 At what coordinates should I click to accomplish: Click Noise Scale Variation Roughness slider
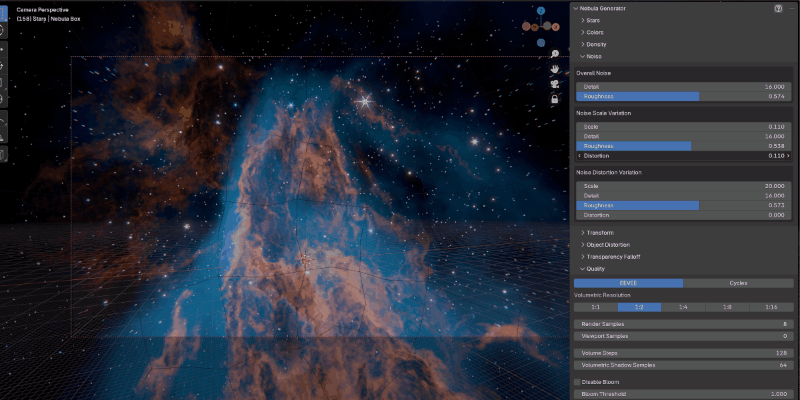pyautogui.click(x=684, y=146)
